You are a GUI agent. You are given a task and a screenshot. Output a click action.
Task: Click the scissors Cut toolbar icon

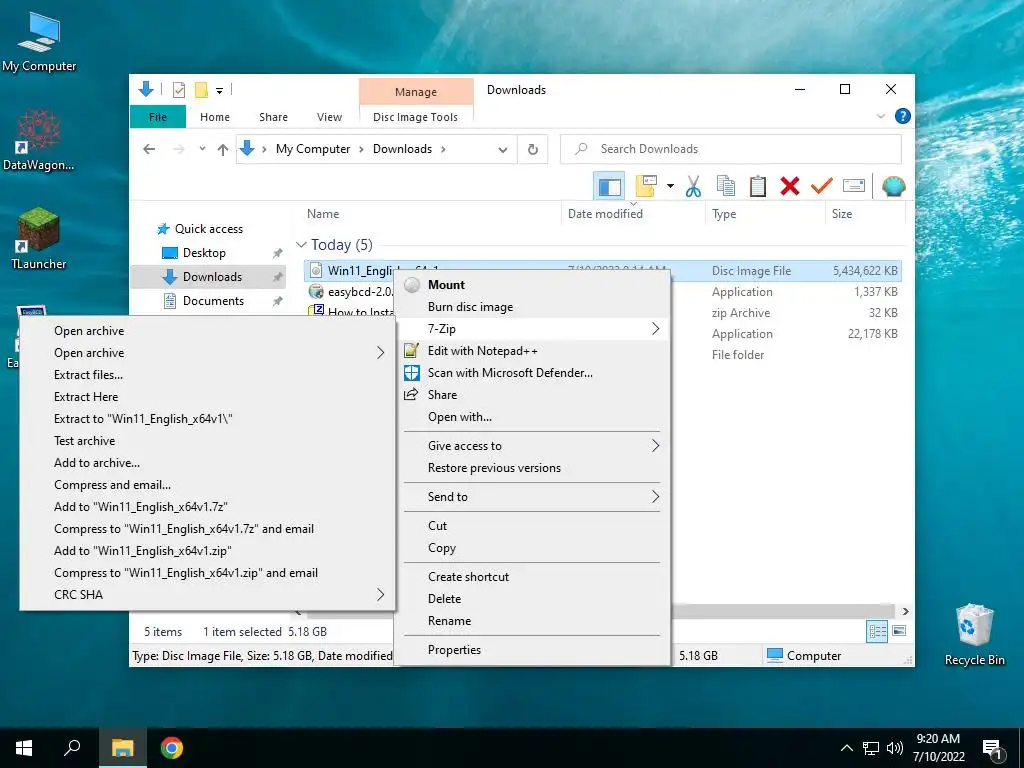(693, 187)
